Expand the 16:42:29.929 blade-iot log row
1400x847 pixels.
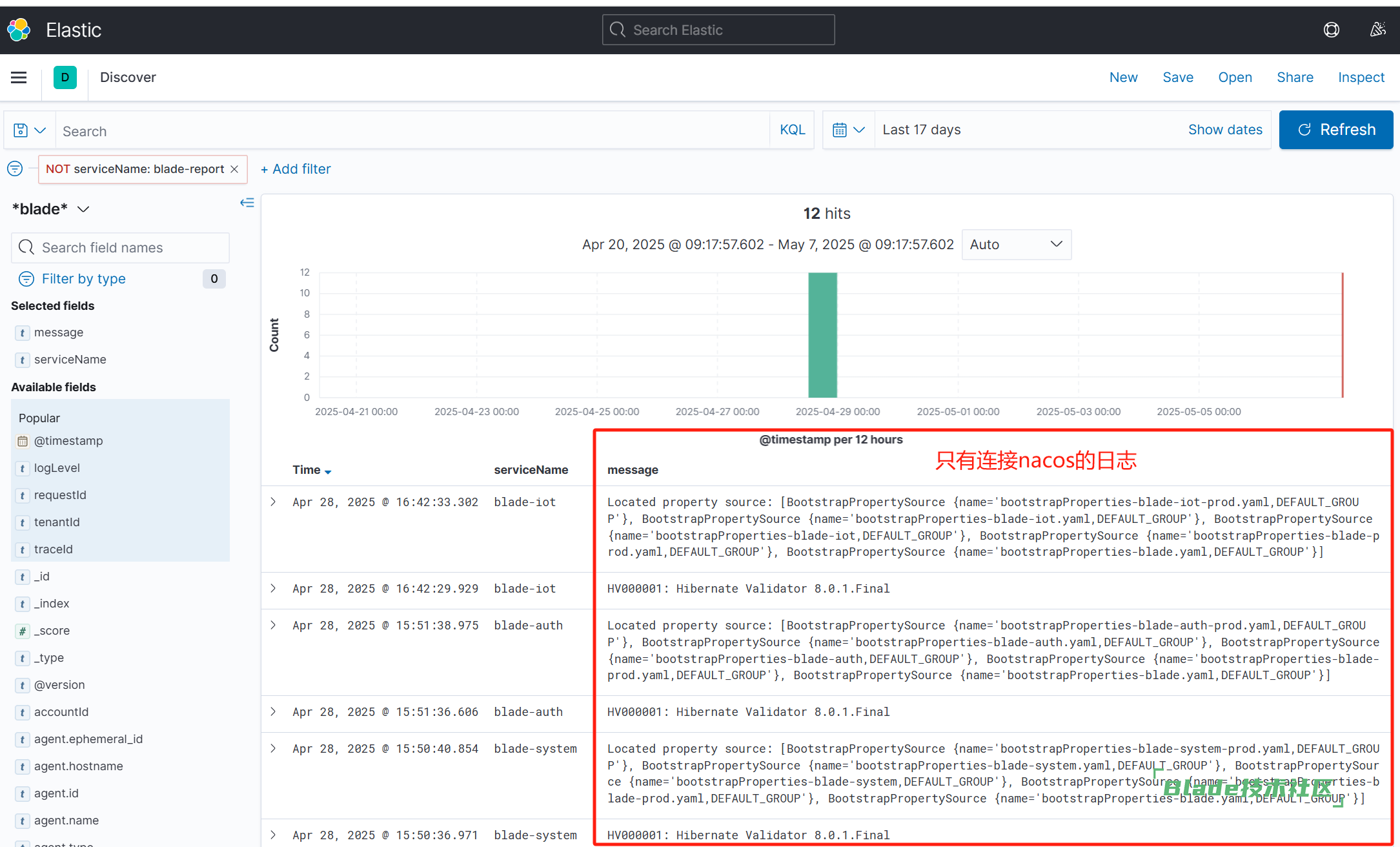point(273,588)
